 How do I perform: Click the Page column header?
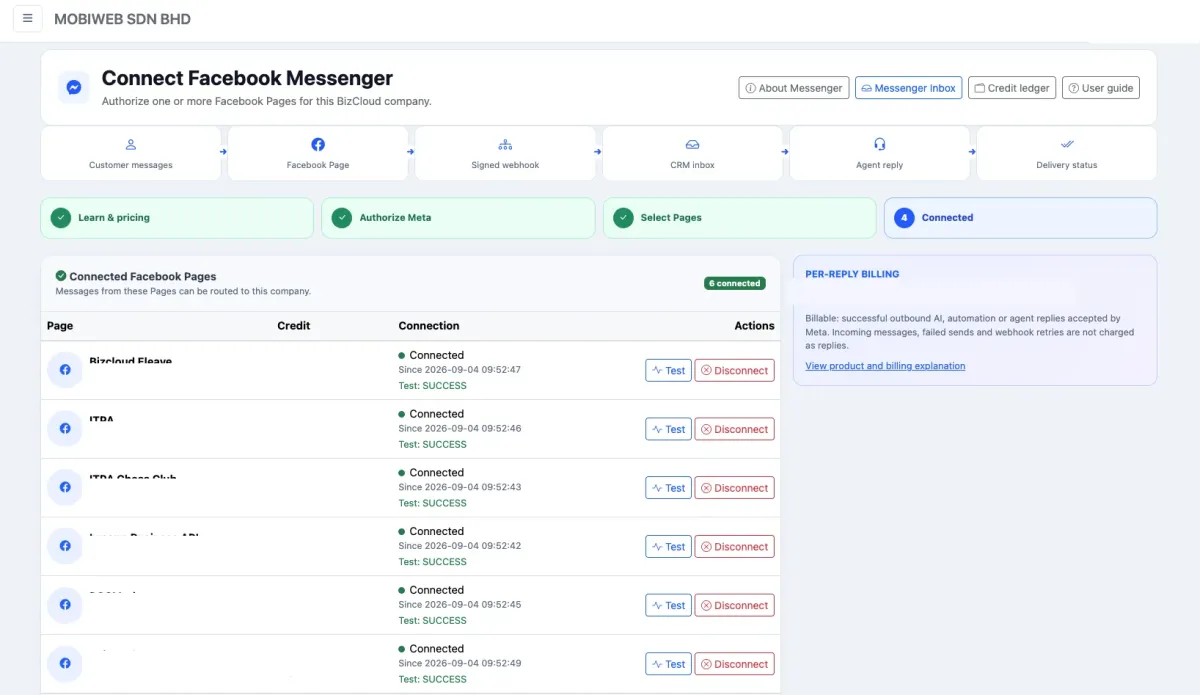(x=60, y=326)
